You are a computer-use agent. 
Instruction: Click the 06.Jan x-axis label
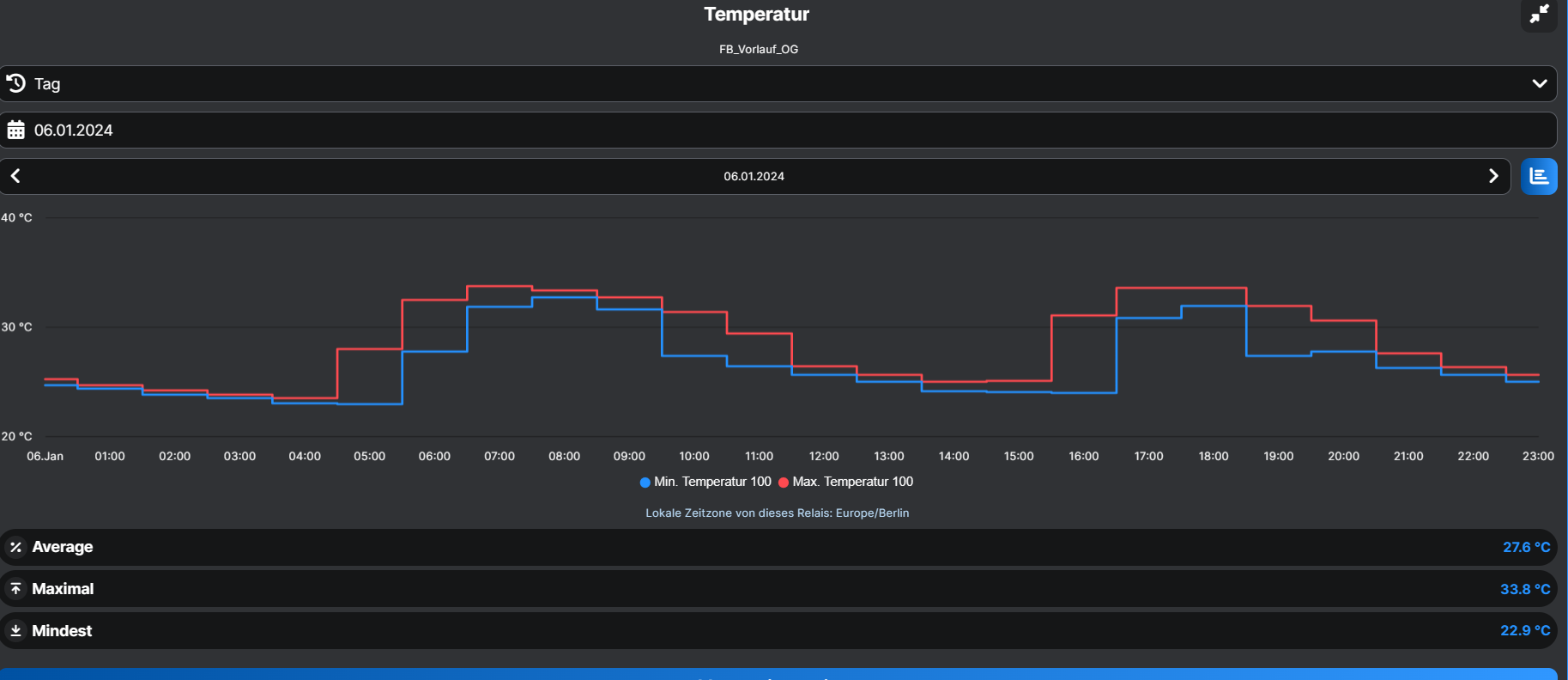(x=45, y=456)
